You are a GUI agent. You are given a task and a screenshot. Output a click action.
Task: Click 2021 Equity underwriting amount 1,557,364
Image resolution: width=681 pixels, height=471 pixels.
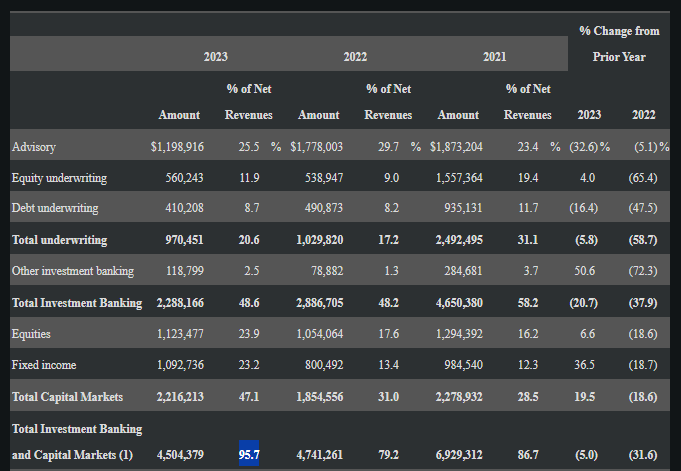[x=459, y=178]
